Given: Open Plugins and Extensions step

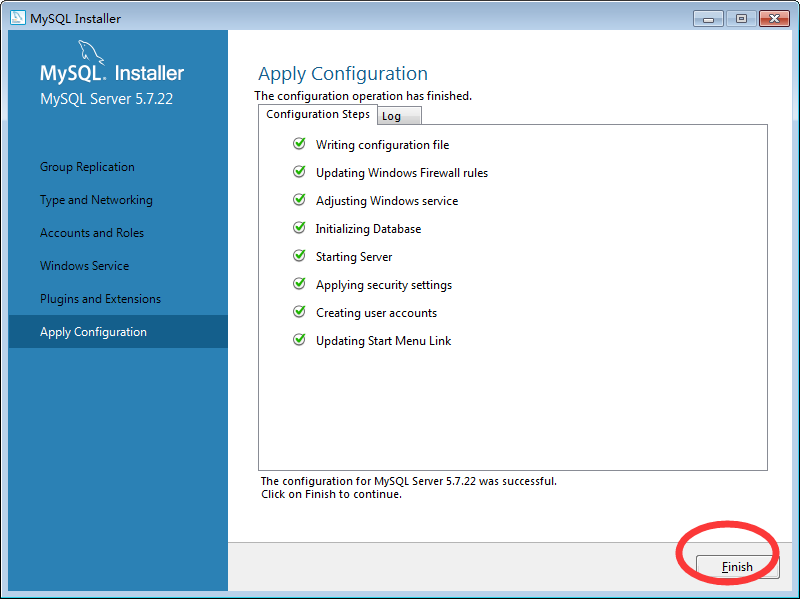Looking at the screenshot, I should click(101, 299).
